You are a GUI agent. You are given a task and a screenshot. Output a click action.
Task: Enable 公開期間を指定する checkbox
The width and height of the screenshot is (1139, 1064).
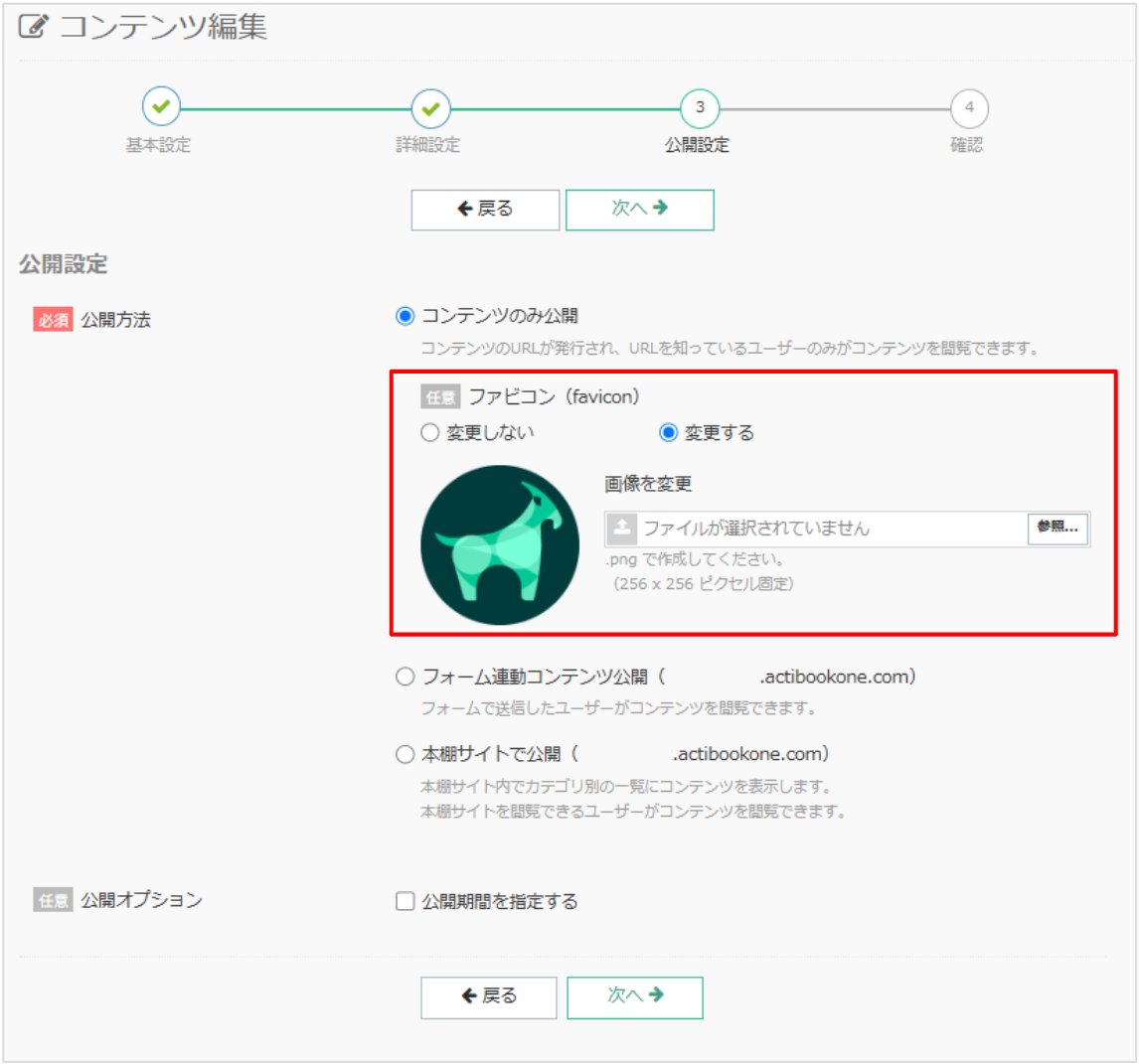pos(406,902)
